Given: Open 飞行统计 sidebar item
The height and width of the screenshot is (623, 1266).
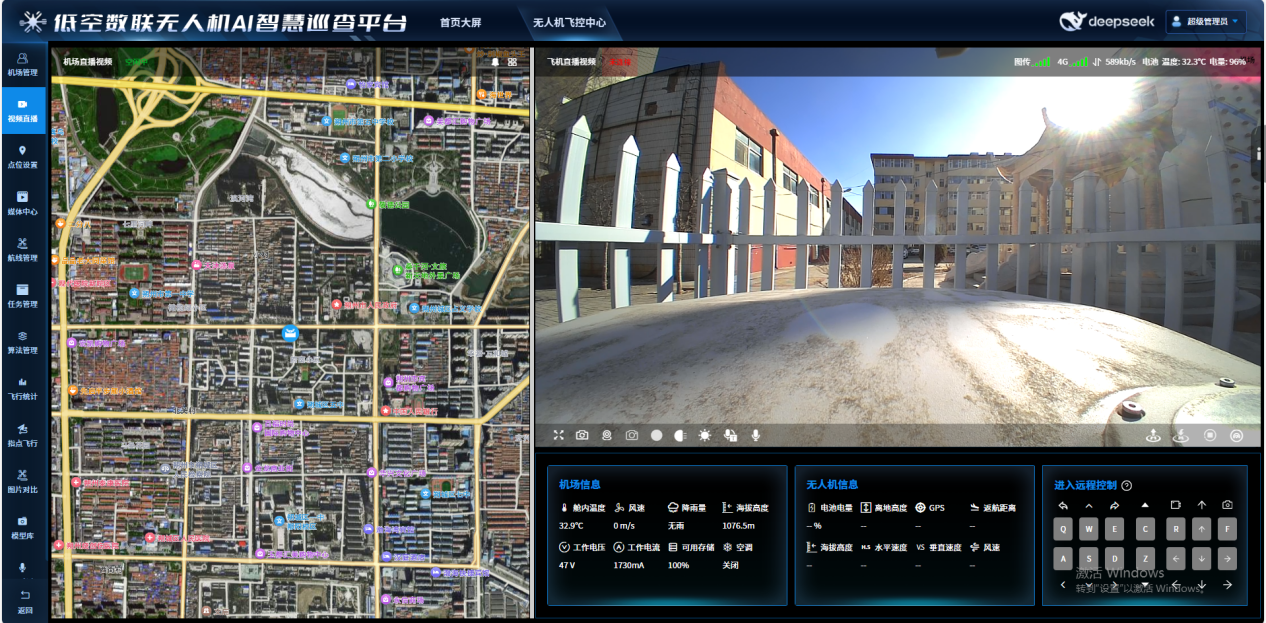Looking at the screenshot, I should tap(22, 387).
